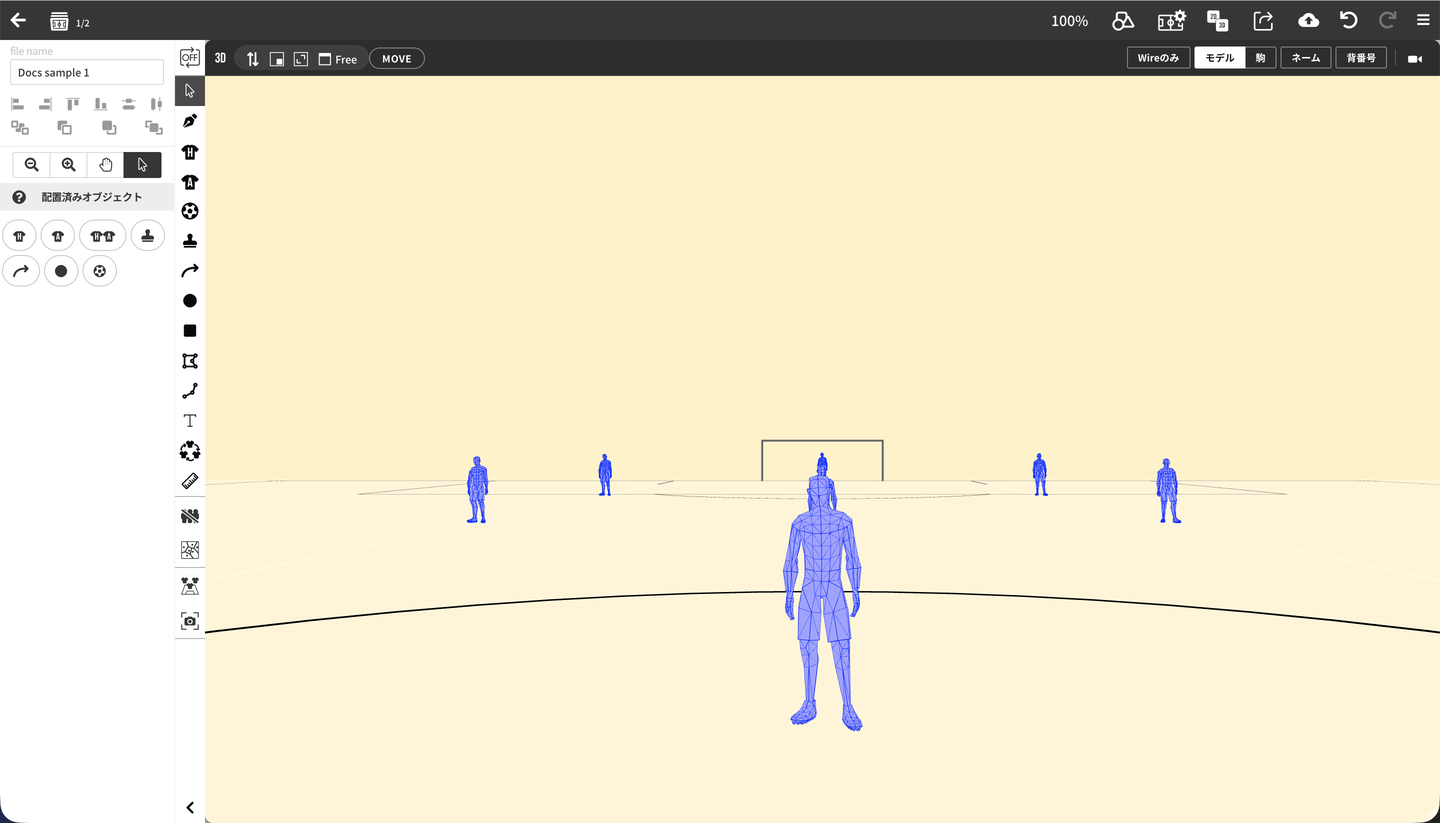1440x823 pixels.
Task: Click the MOVE button
Action: [397, 59]
